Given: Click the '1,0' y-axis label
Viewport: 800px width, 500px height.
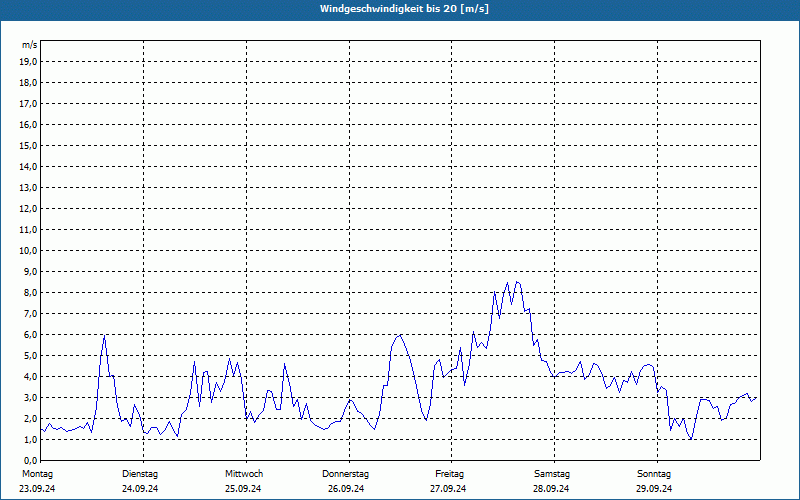Looking at the screenshot, I should click(31, 439).
